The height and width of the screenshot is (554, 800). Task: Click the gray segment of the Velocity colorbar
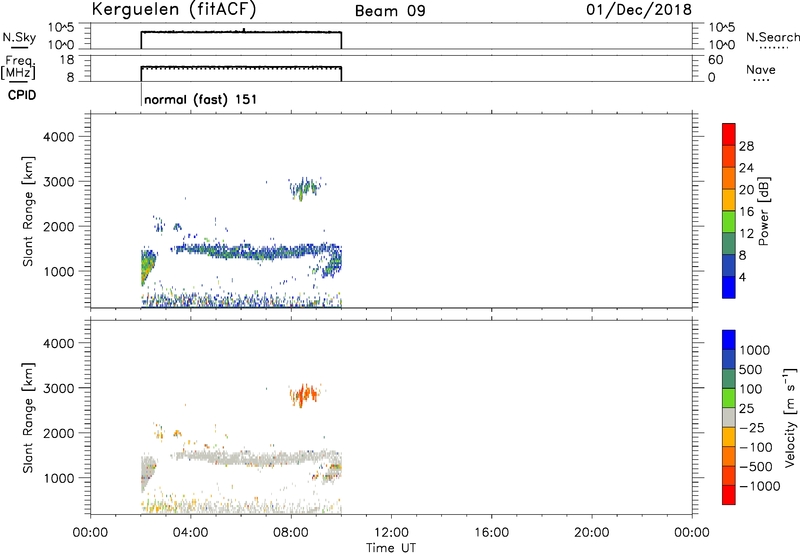click(x=729, y=417)
